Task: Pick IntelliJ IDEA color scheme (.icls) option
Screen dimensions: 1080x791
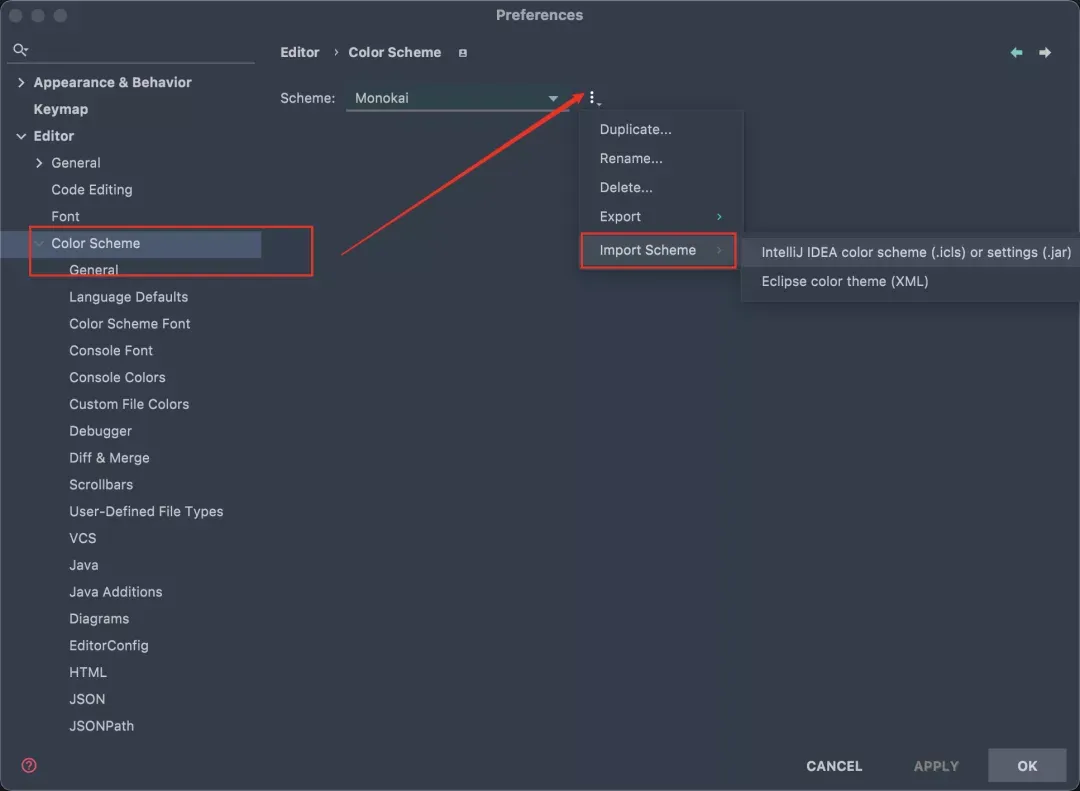Action: pyautogui.click(x=915, y=252)
